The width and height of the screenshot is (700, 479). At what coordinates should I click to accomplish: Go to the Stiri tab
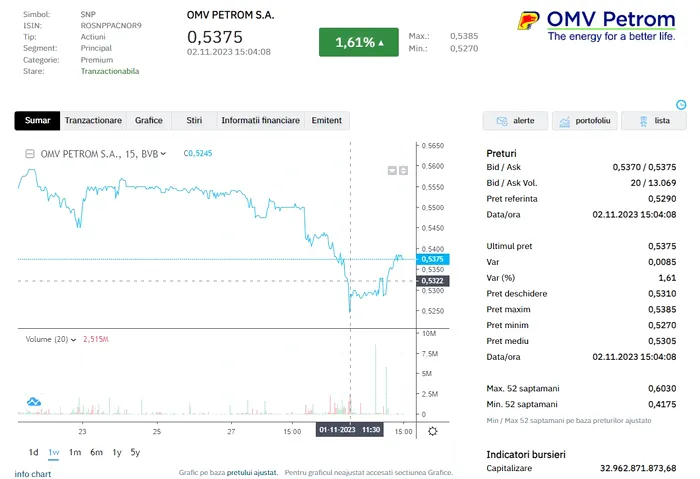pos(194,121)
